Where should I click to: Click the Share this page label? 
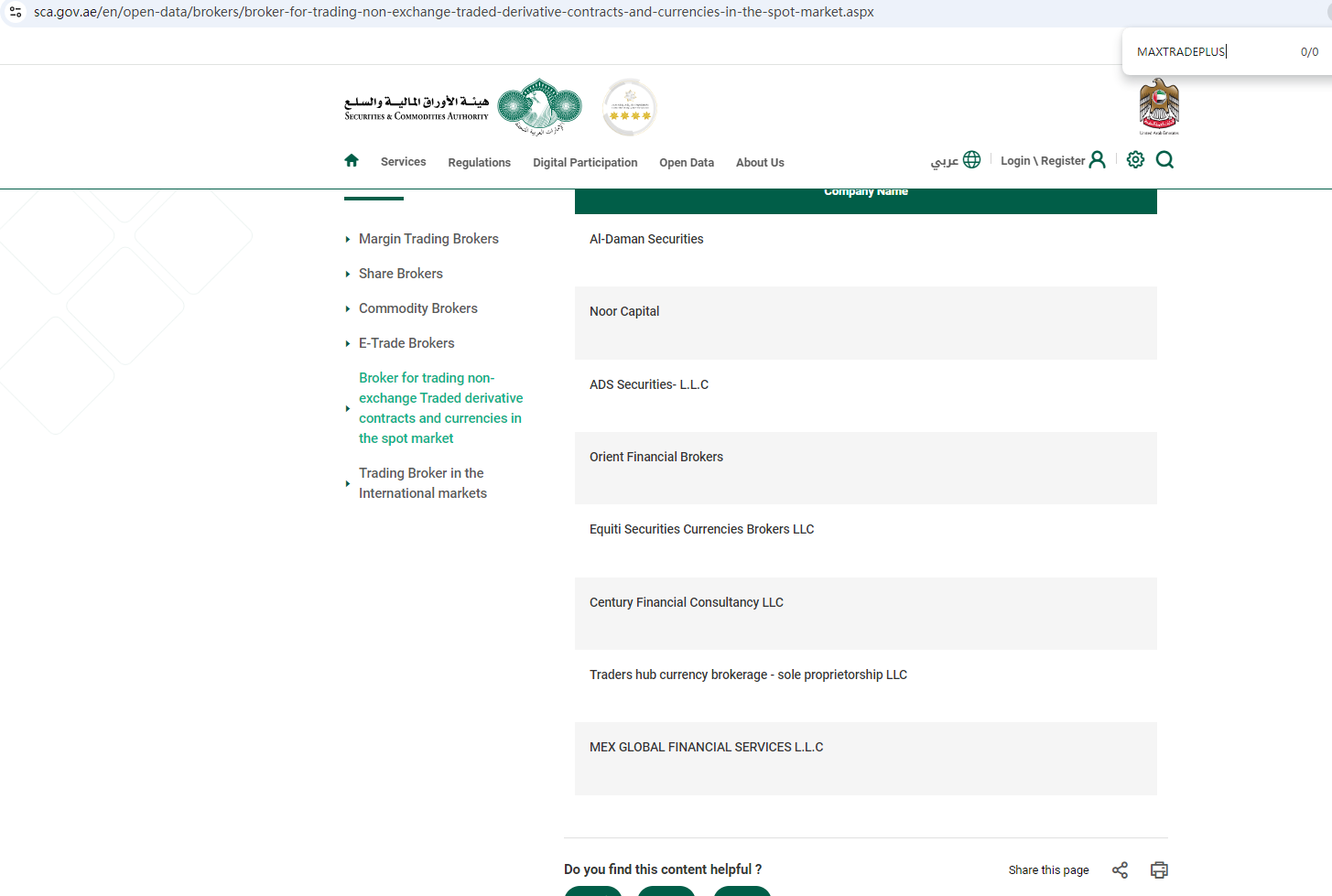click(1049, 870)
